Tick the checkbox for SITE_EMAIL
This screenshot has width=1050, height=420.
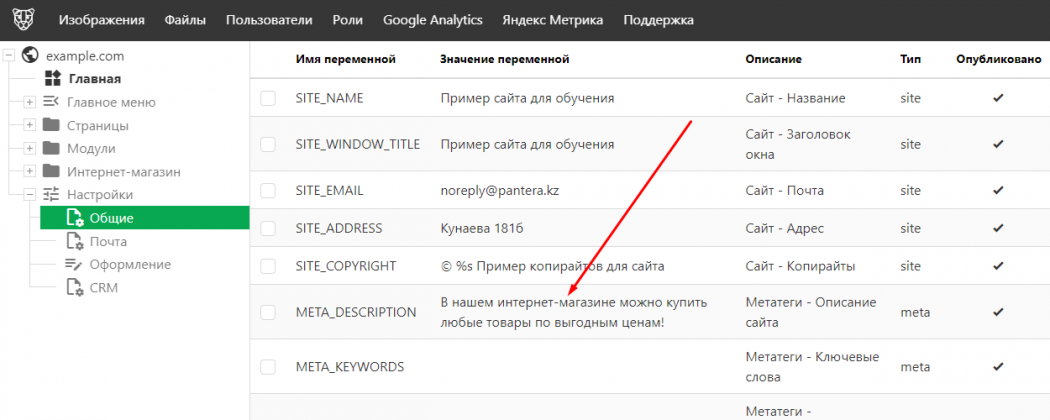[x=268, y=190]
